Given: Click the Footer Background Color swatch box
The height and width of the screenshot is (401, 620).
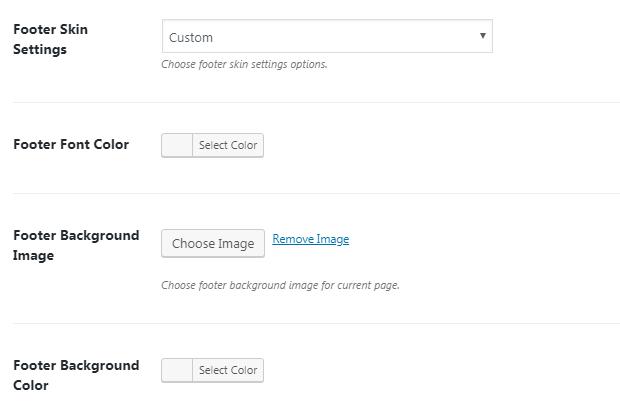Looking at the screenshot, I should click(177, 370).
